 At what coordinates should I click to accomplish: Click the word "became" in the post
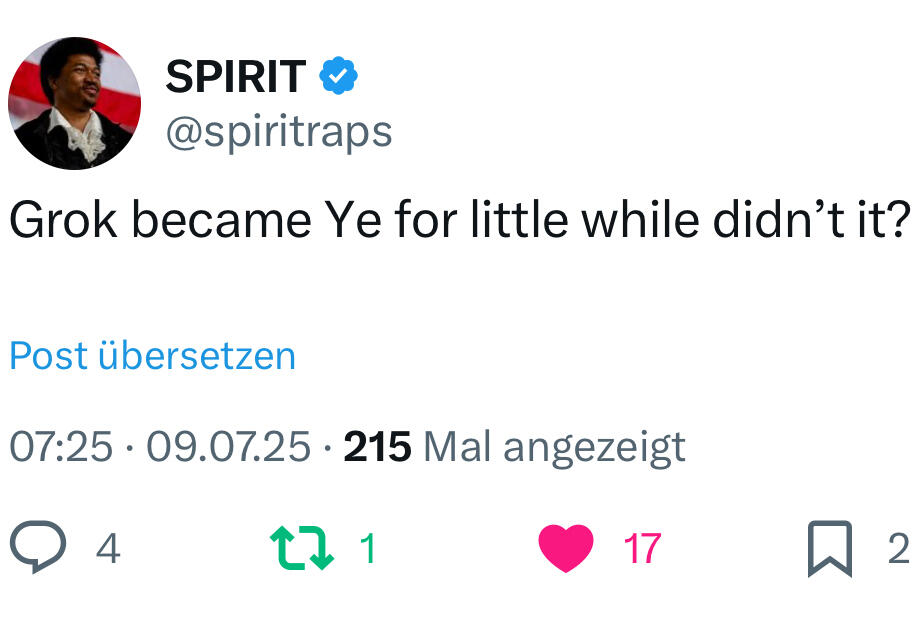[x=221, y=220]
